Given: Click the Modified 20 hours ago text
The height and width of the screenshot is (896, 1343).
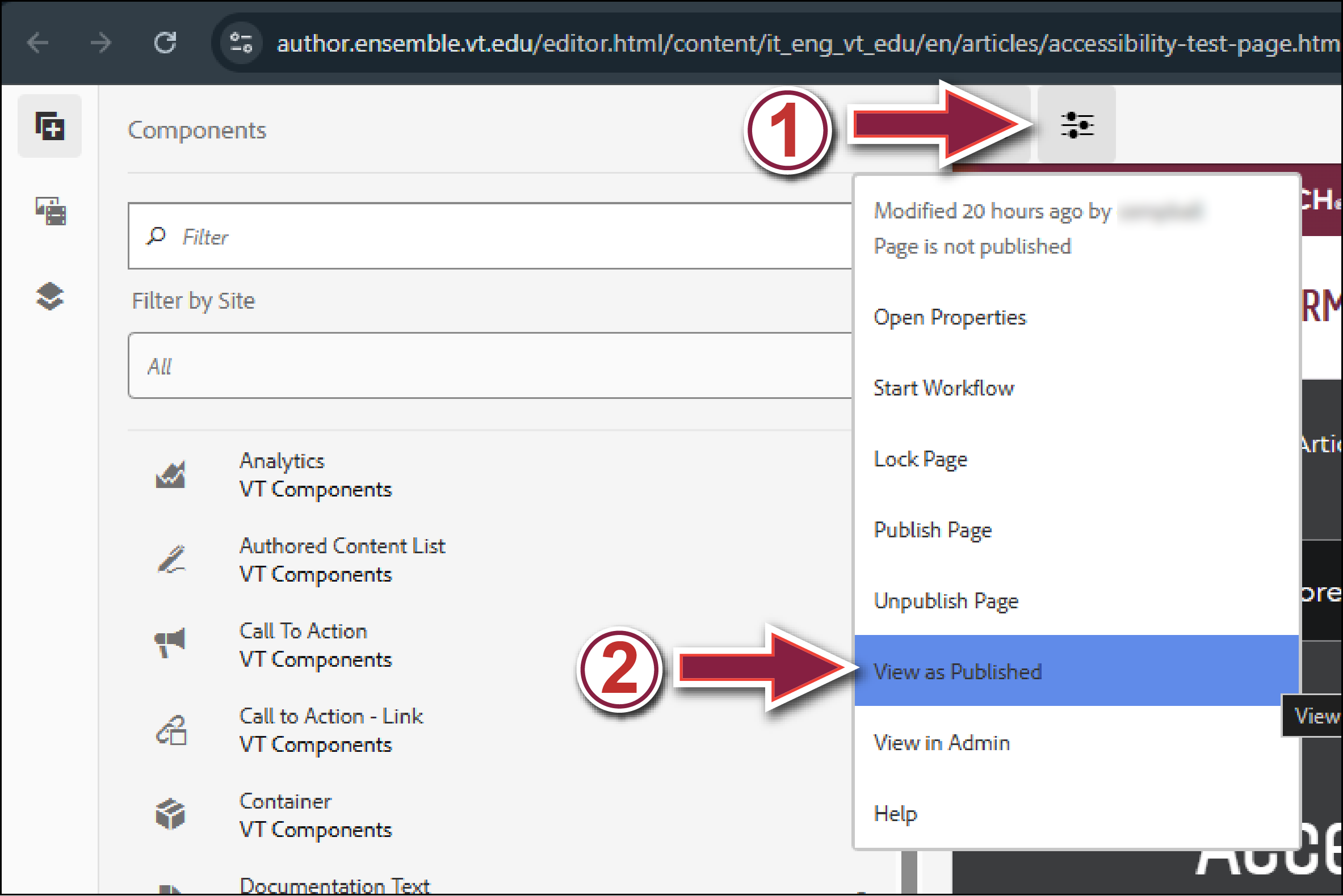Looking at the screenshot, I should point(992,212).
